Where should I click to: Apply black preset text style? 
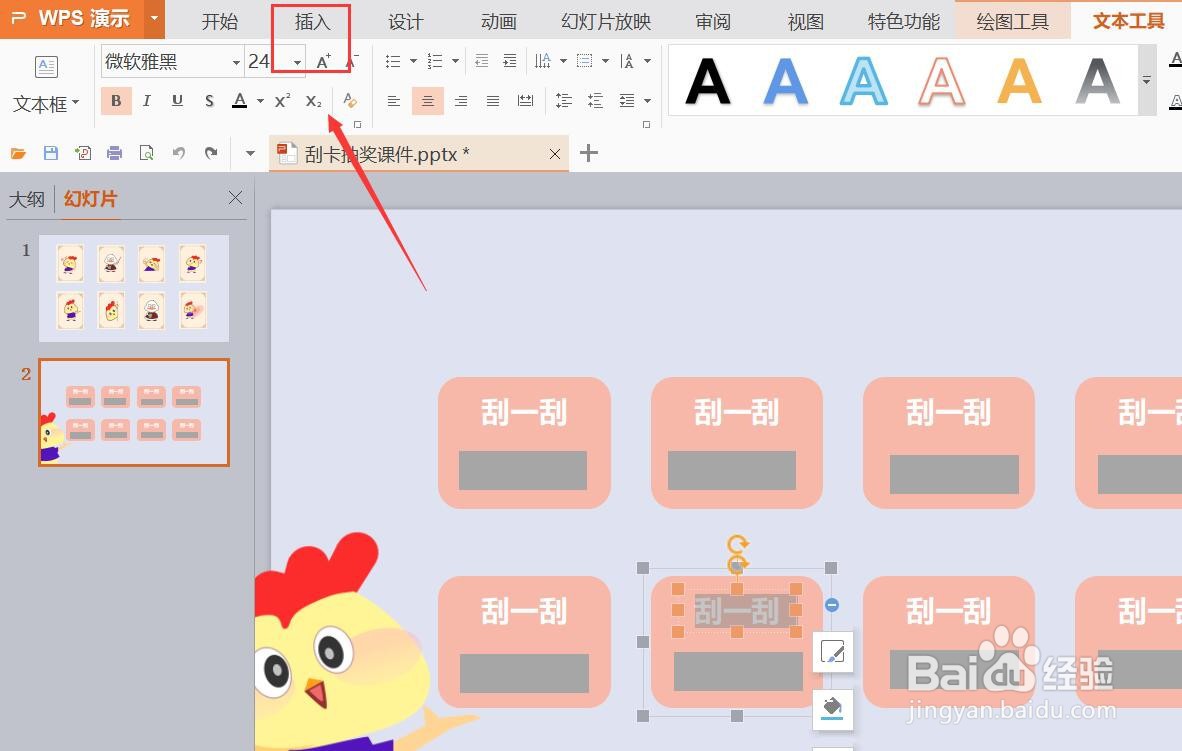click(x=708, y=81)
